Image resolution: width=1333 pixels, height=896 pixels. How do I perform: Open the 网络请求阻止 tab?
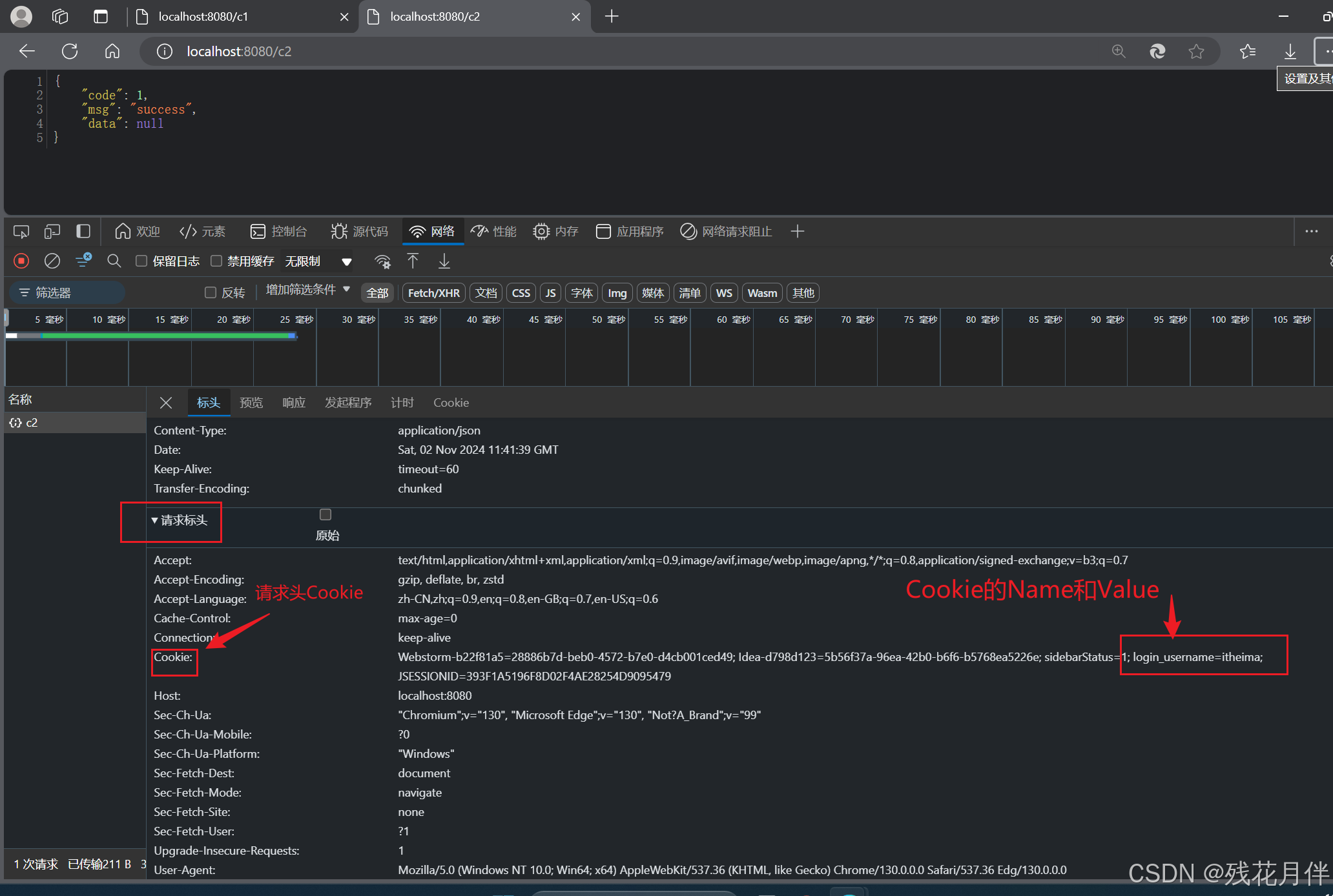pos(726,231)
